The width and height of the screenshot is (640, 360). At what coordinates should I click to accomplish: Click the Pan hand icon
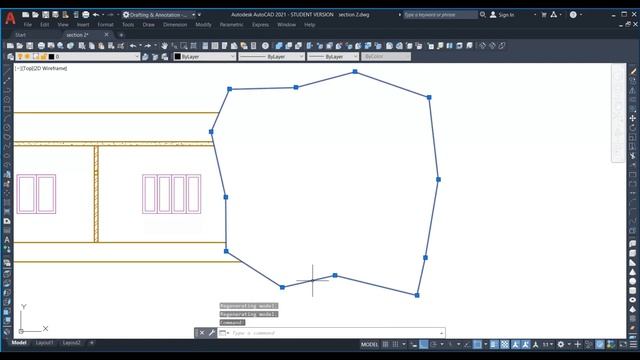164,46
